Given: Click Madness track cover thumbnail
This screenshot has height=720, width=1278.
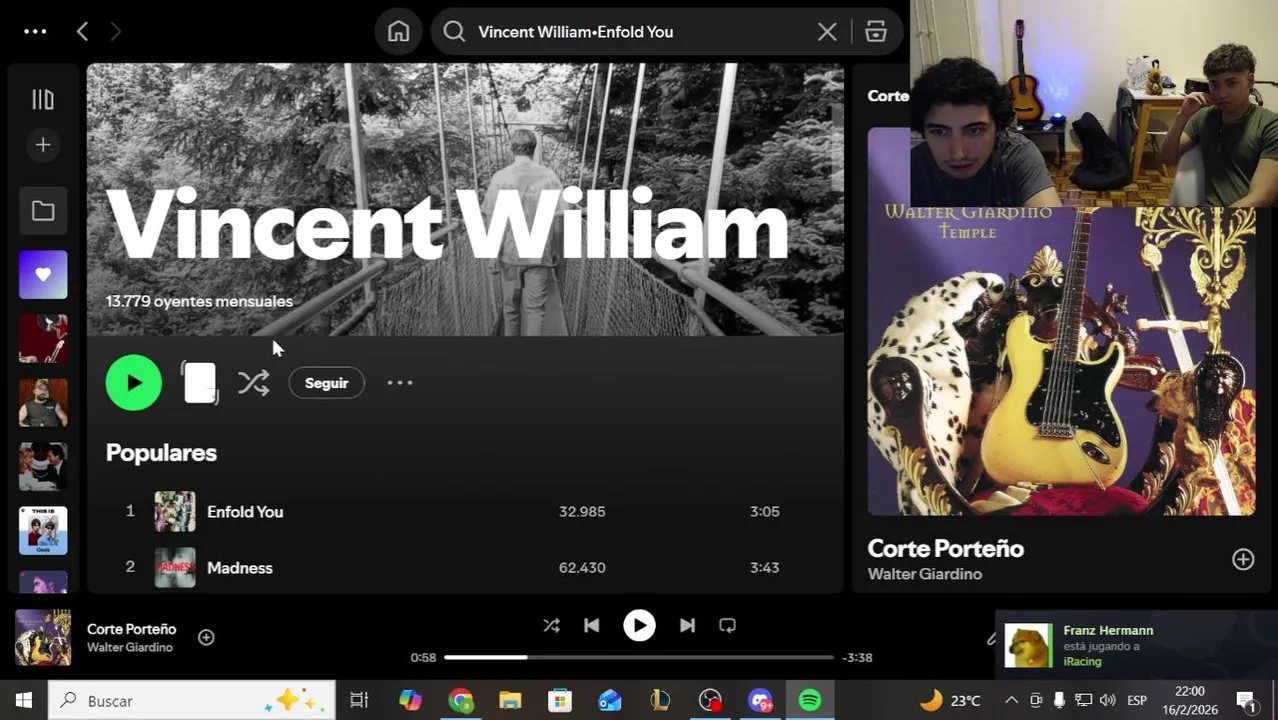Looking at the screenshot, I should coord(175,567).
